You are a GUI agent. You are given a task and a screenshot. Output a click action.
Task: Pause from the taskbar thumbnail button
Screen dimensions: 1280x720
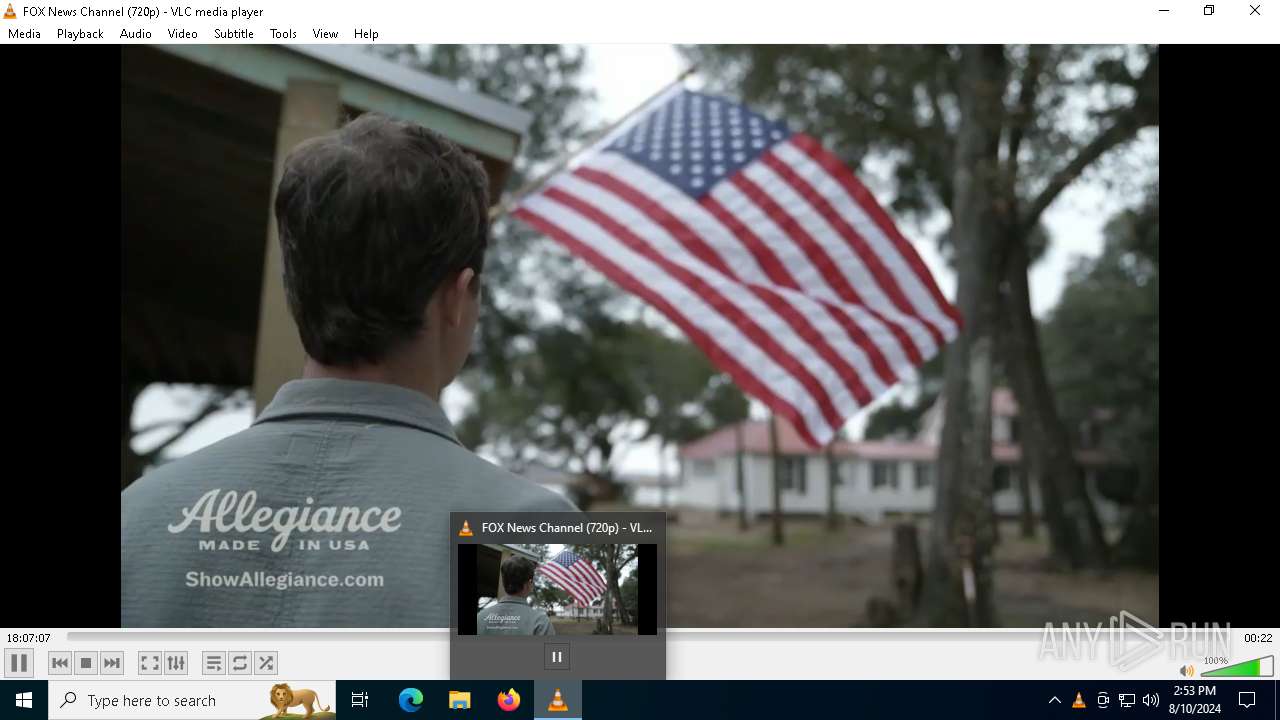tap(557, 657)
